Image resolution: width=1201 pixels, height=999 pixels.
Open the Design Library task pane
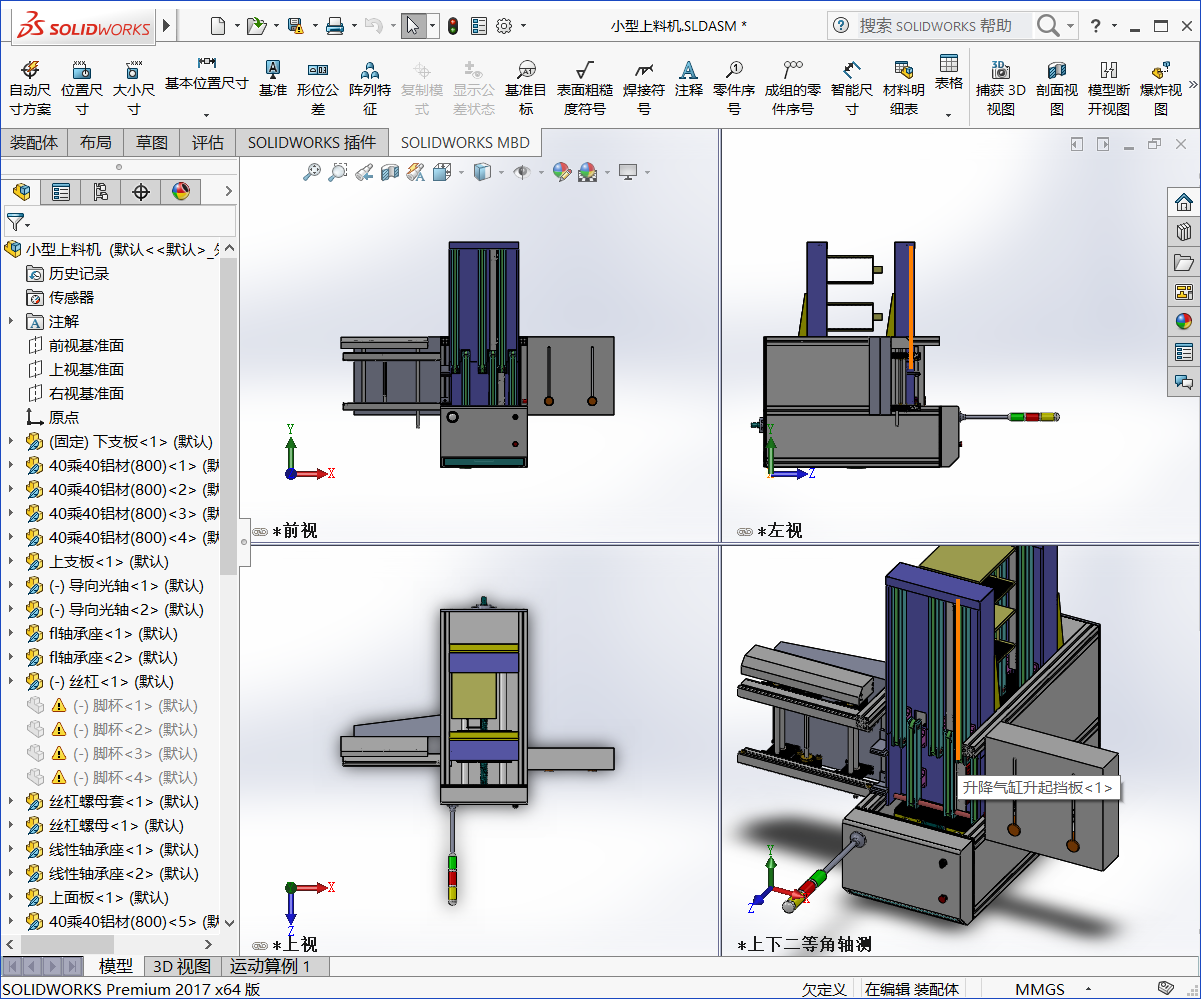click(x=1184, y=232)
